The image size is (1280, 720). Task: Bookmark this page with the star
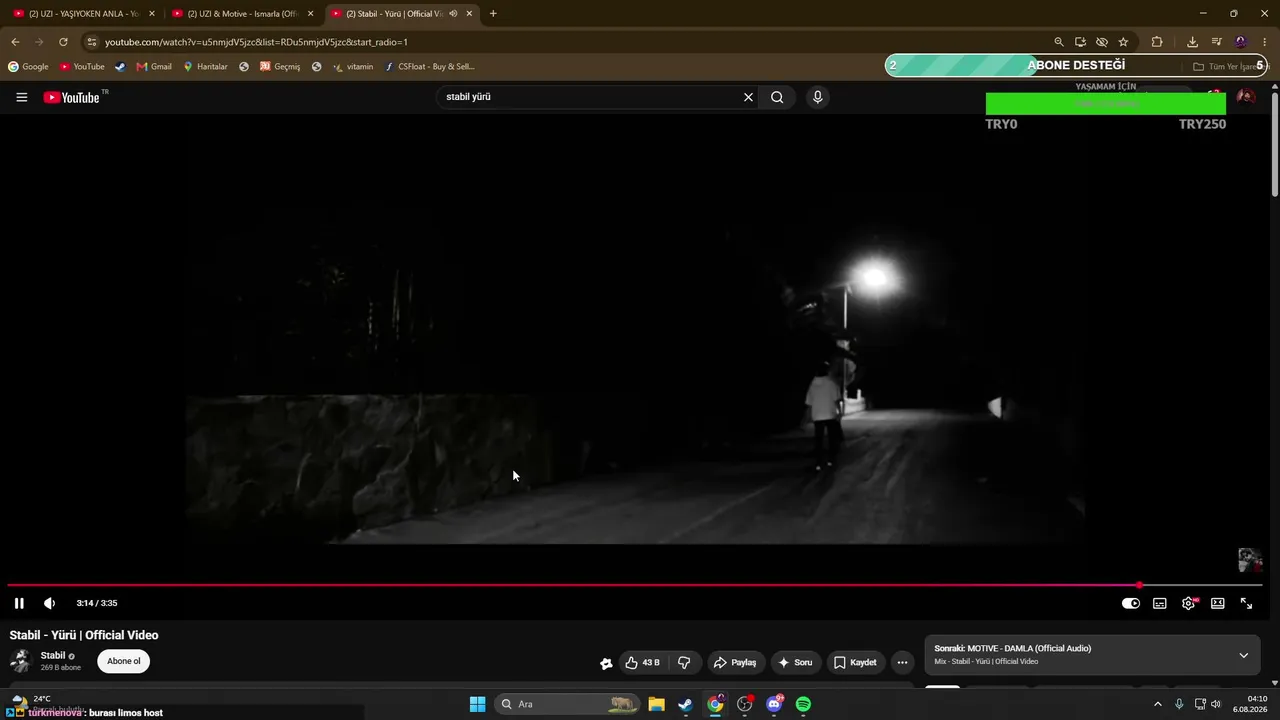coord(1124,42)
